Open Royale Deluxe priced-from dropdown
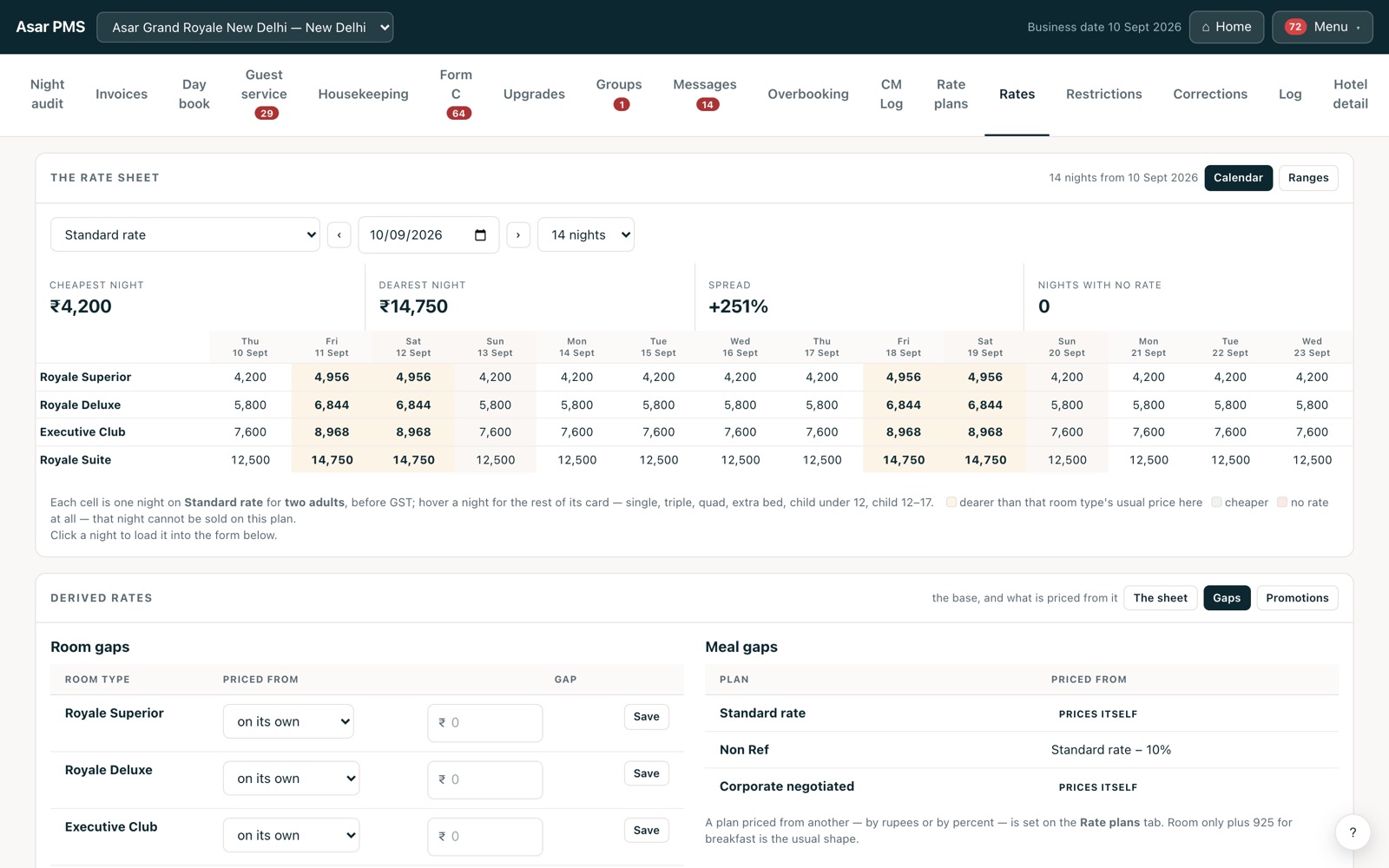 (291, 779)
